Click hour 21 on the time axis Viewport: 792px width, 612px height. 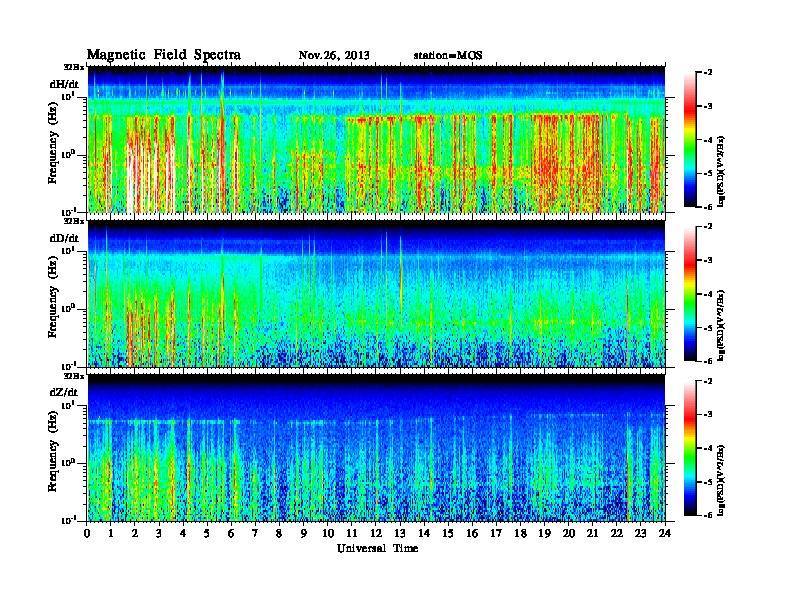(x=592, y=533)
